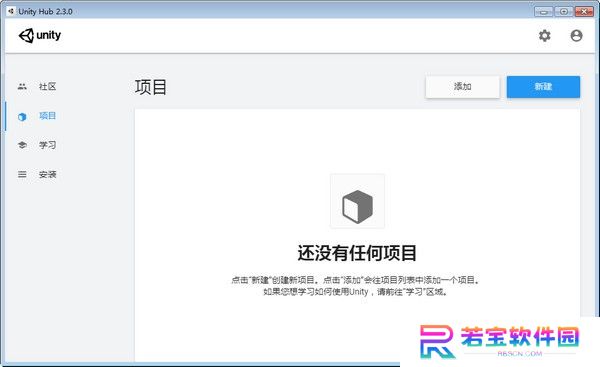Close the Unity Hub window
600x367 pixels.
pyautogui.click(x=584, y=11)
